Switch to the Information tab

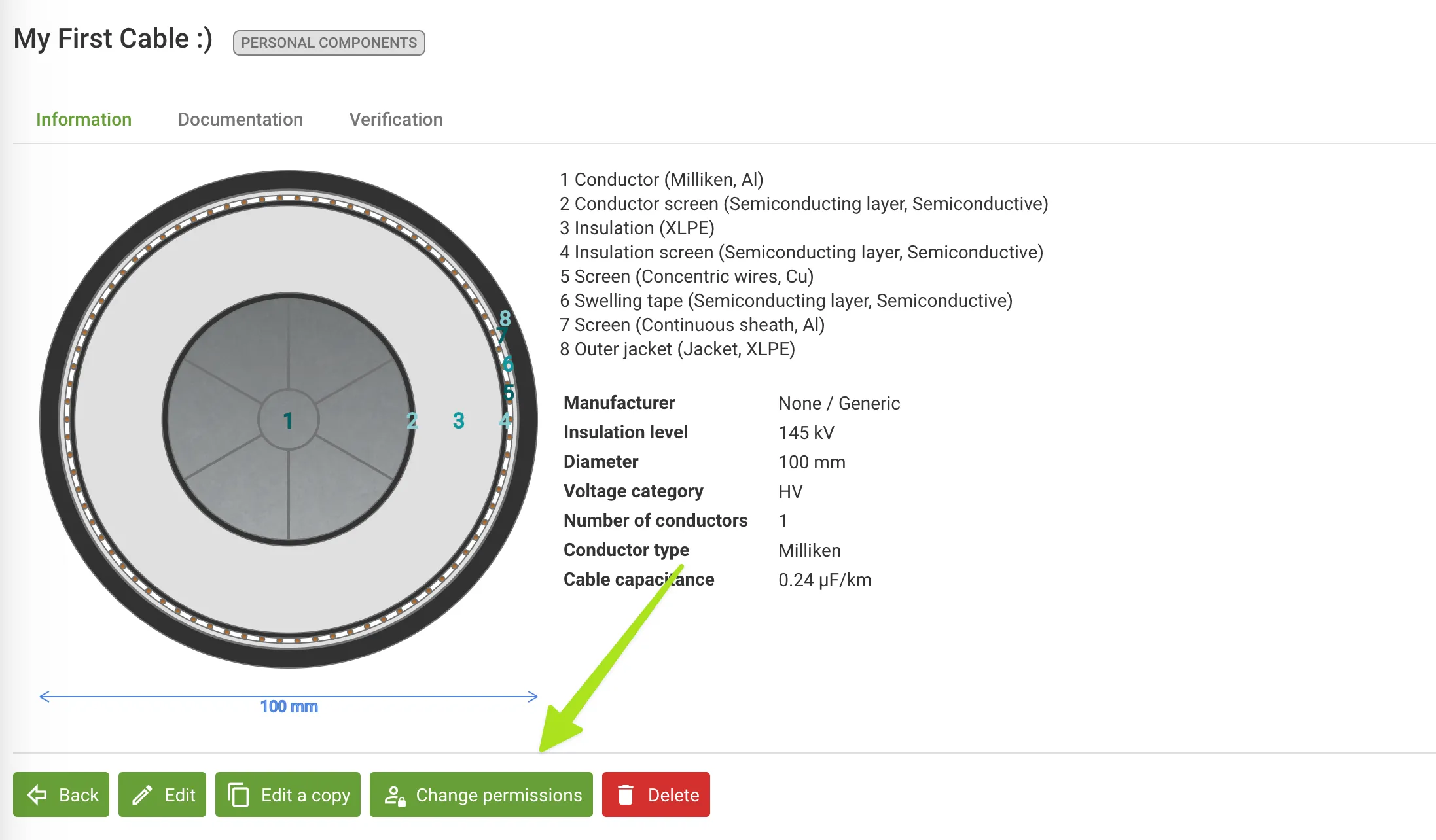point(84,119)
